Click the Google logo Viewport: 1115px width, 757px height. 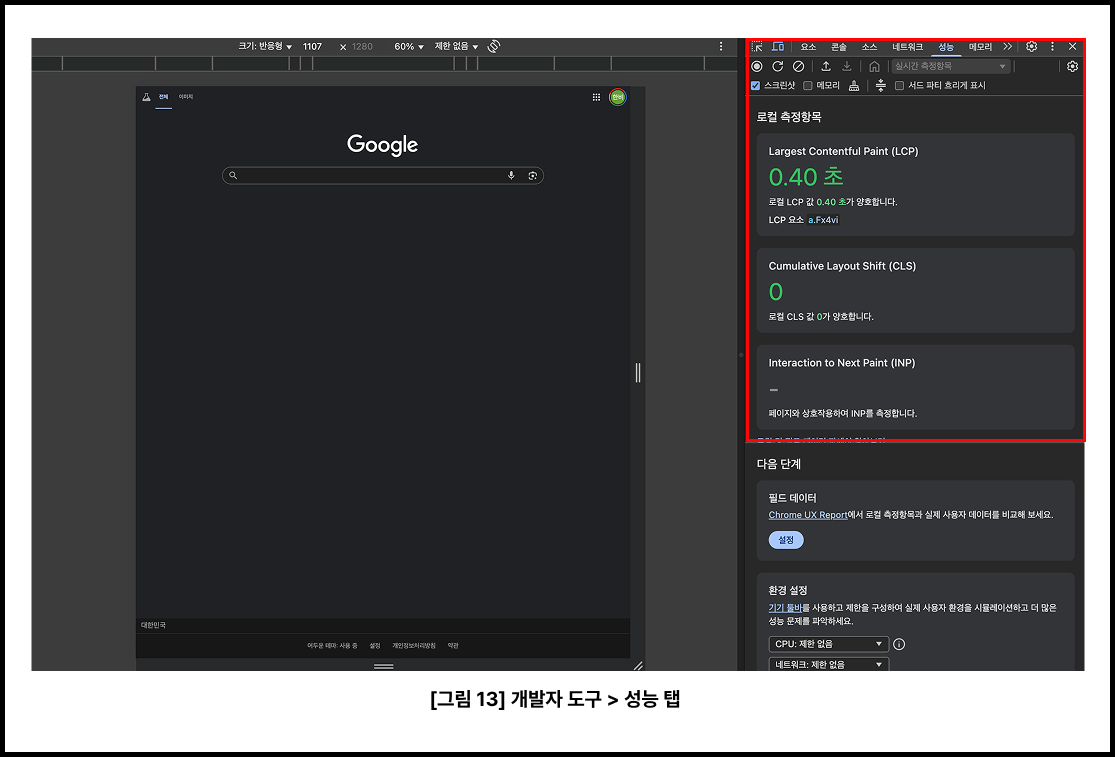pyautogui.click(x=383, y=144)
